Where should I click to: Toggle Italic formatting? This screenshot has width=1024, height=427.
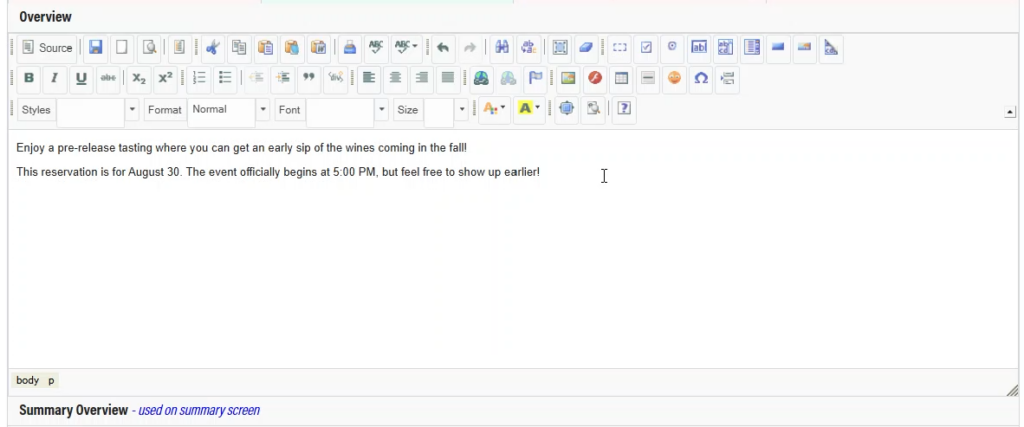(x=54, y=78)
